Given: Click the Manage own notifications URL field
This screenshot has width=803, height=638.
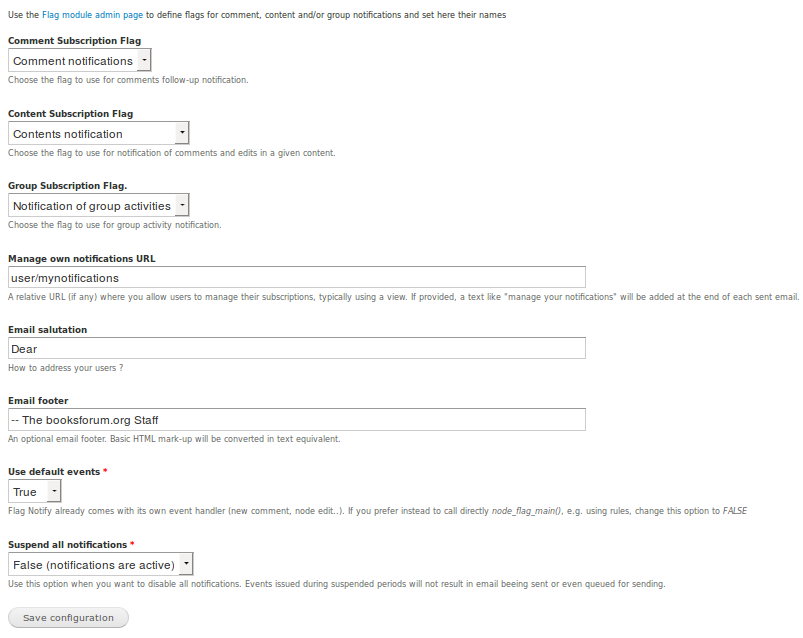Looking at the screenshot, I should coord(297,277).
